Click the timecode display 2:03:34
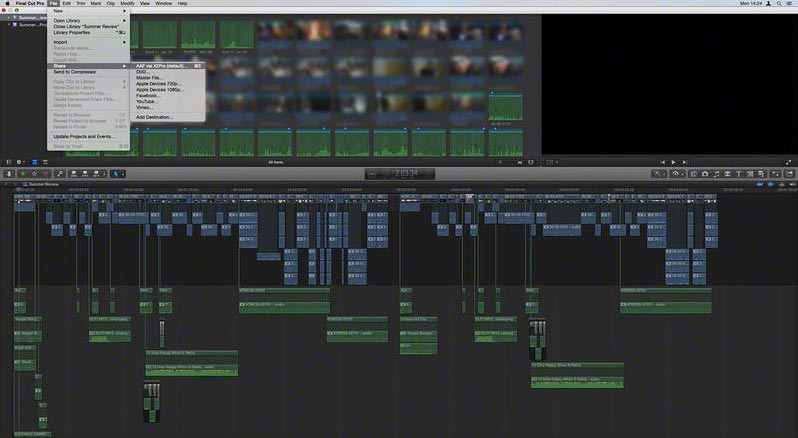This screenshot has width=798, height=438. 400,174
